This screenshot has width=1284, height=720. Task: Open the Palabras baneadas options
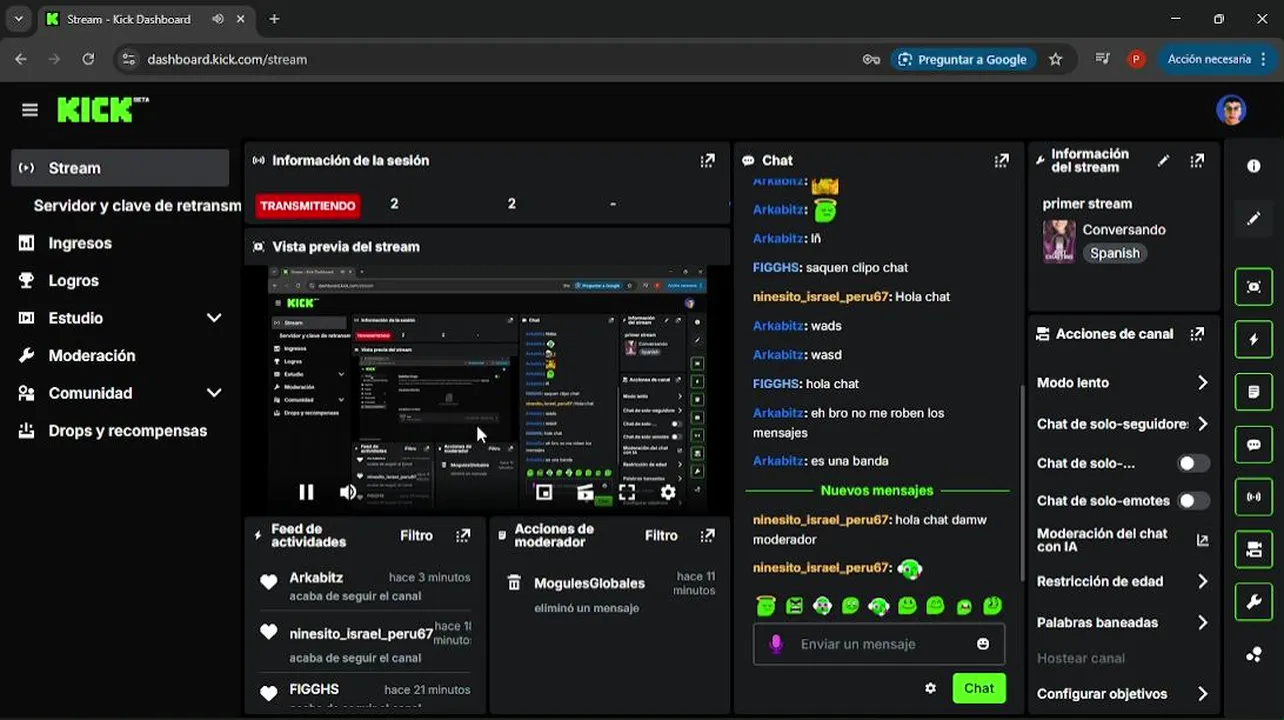pyautogui.click(x=1123, y=622)
